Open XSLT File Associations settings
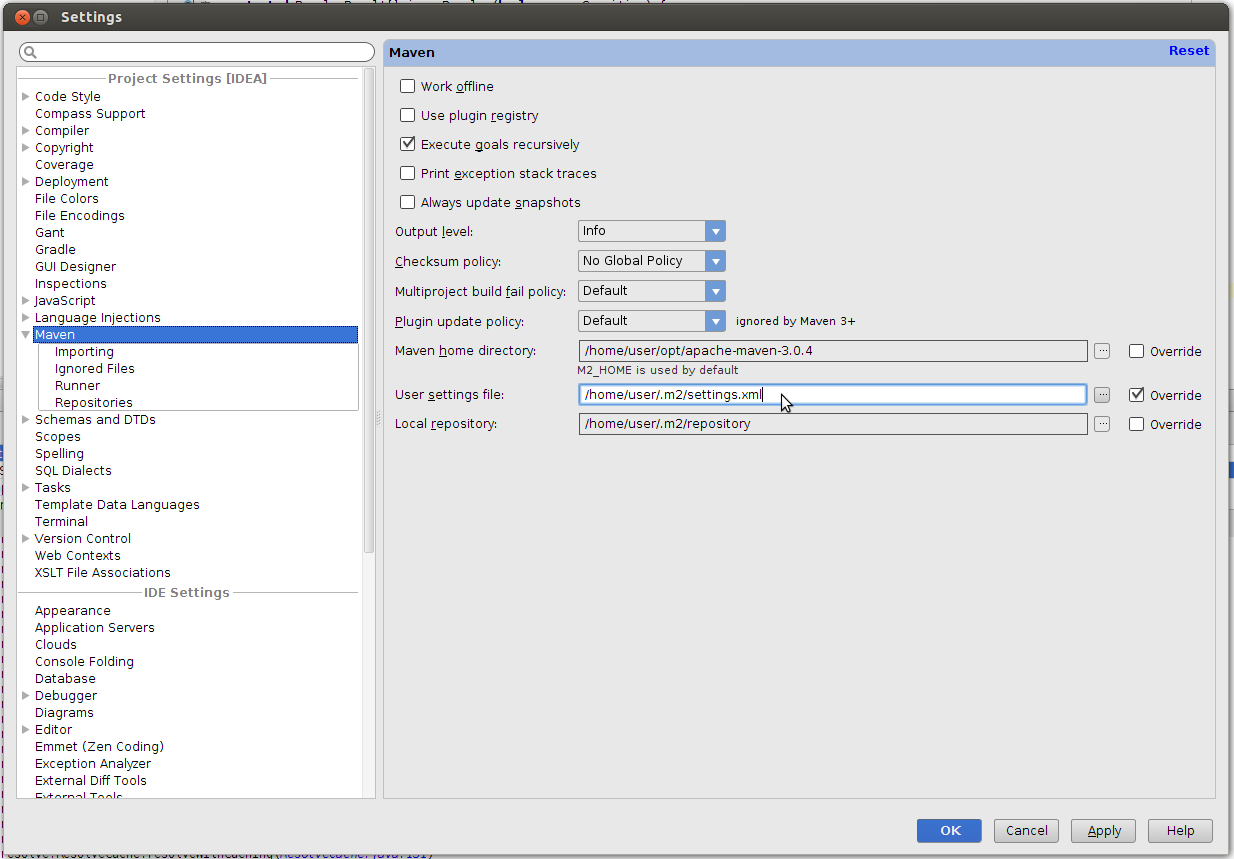 click(103, 573)
